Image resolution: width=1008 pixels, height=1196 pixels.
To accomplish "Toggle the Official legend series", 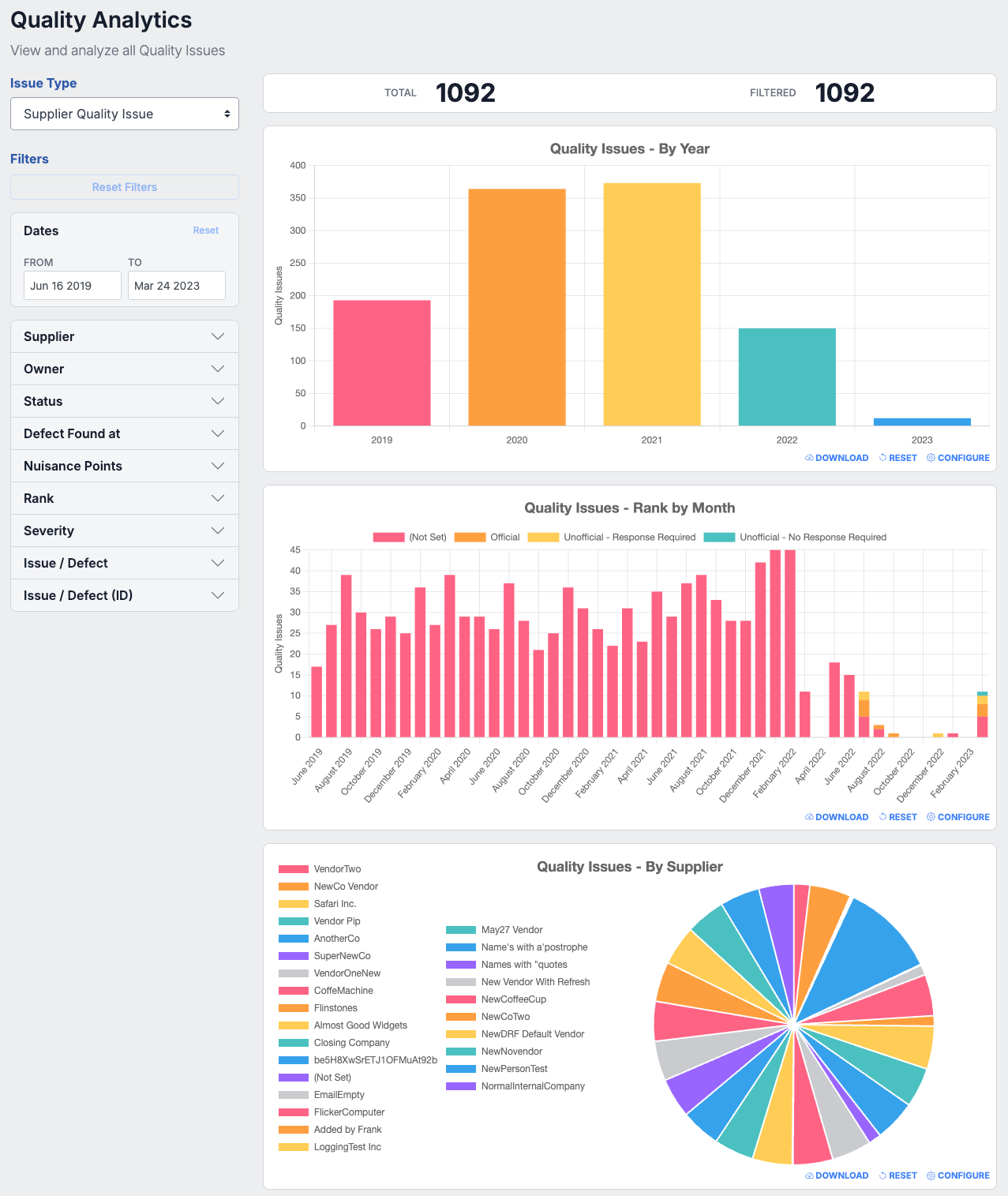I will click(x=487, y=538).
